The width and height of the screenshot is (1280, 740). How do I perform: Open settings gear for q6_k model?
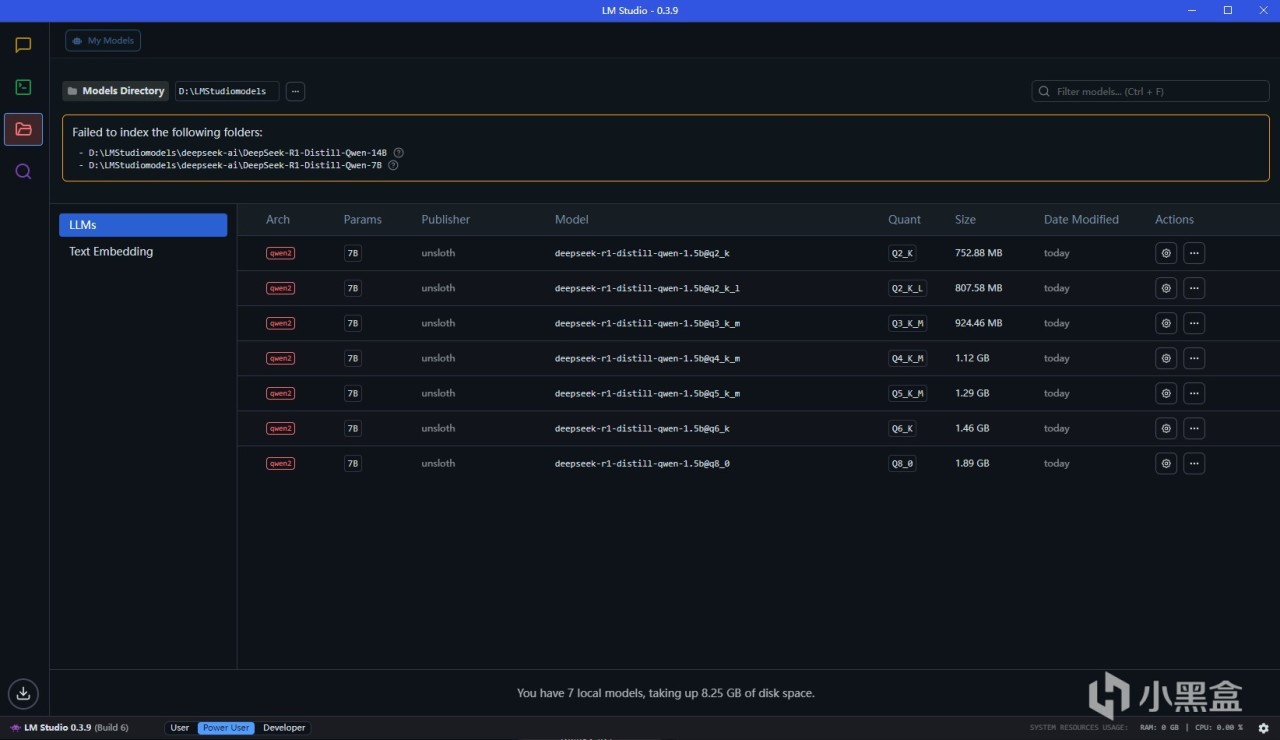1166,428
